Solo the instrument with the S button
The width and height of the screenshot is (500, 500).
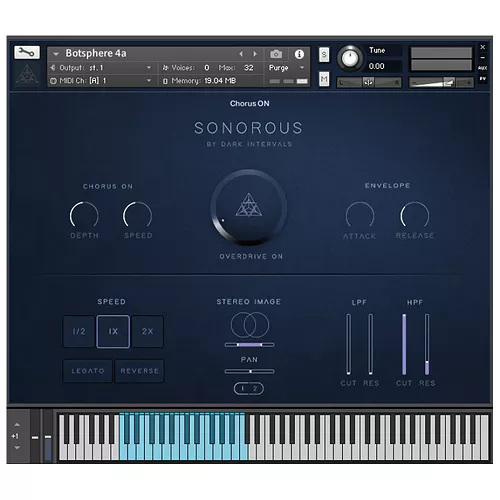[x=324, y=54]
